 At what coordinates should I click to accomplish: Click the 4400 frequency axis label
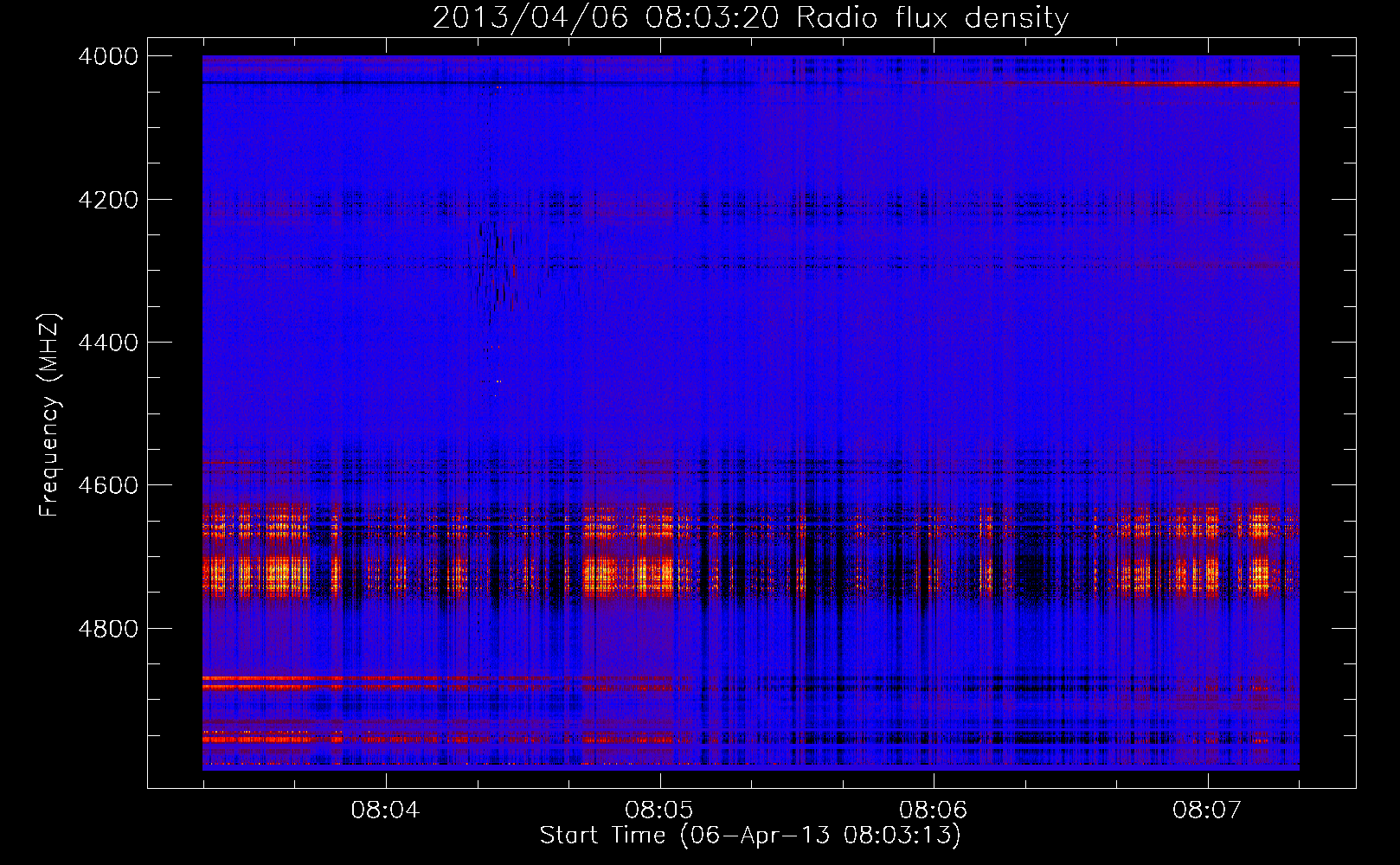point(108,343)
